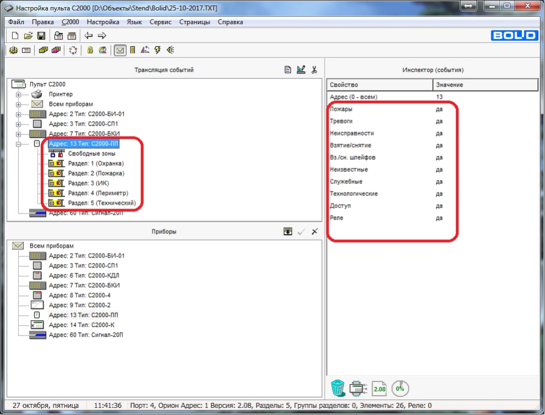Click the Значение column header
This screenshot has width=545, height=415.
[485, 85]
